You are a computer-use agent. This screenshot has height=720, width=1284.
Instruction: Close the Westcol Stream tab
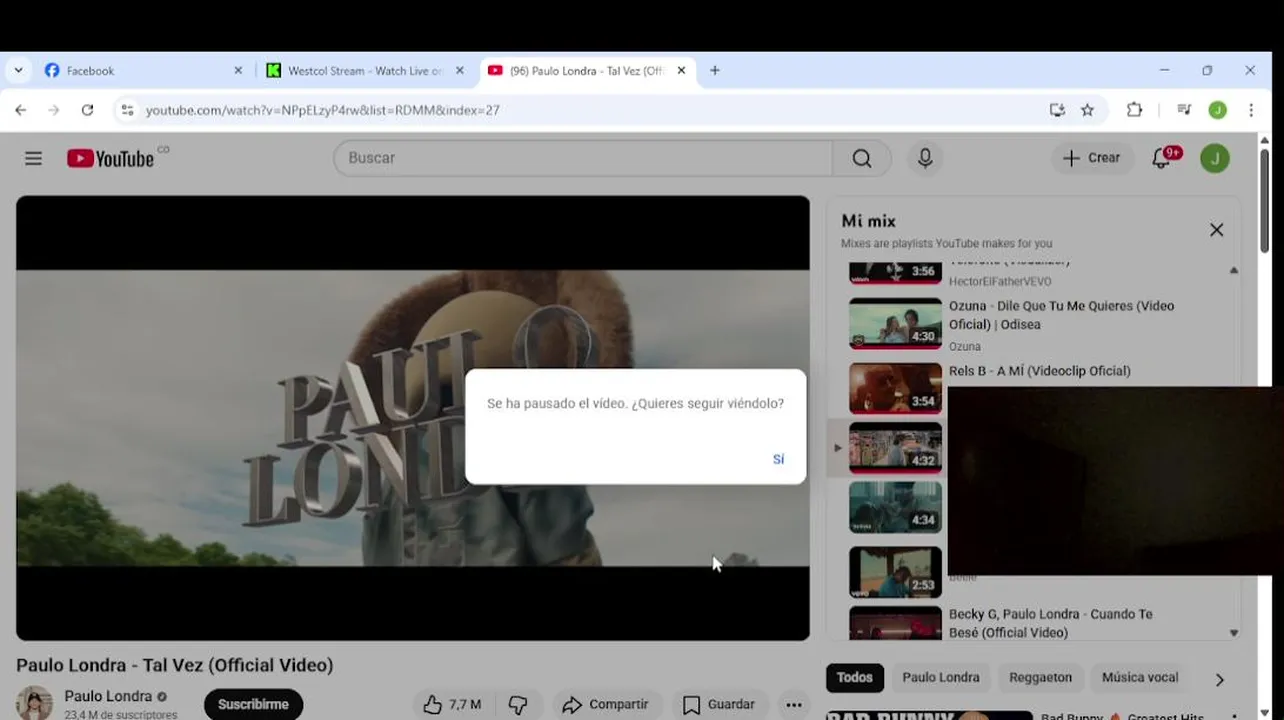tap(460, 71)
